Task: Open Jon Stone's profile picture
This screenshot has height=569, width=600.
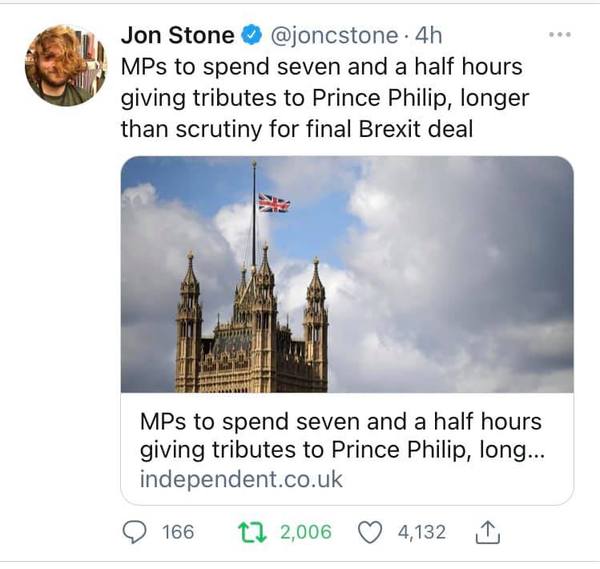Action: (65, 65)
